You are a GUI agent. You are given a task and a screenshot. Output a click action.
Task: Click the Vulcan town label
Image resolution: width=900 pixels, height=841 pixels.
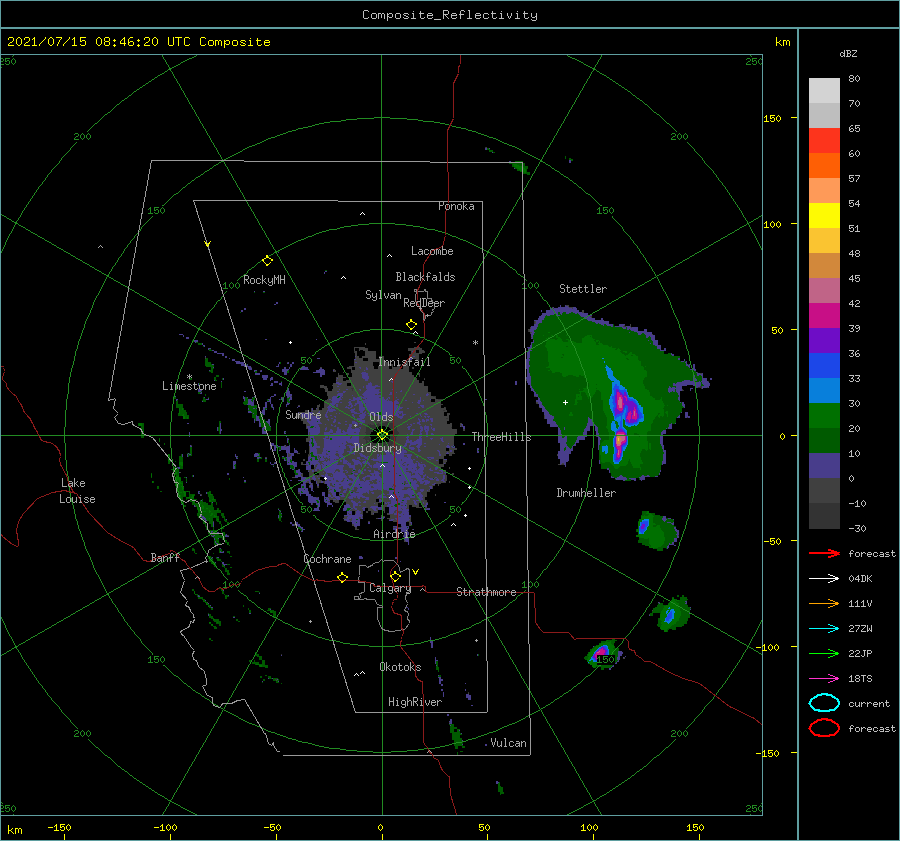pos(508,743)
